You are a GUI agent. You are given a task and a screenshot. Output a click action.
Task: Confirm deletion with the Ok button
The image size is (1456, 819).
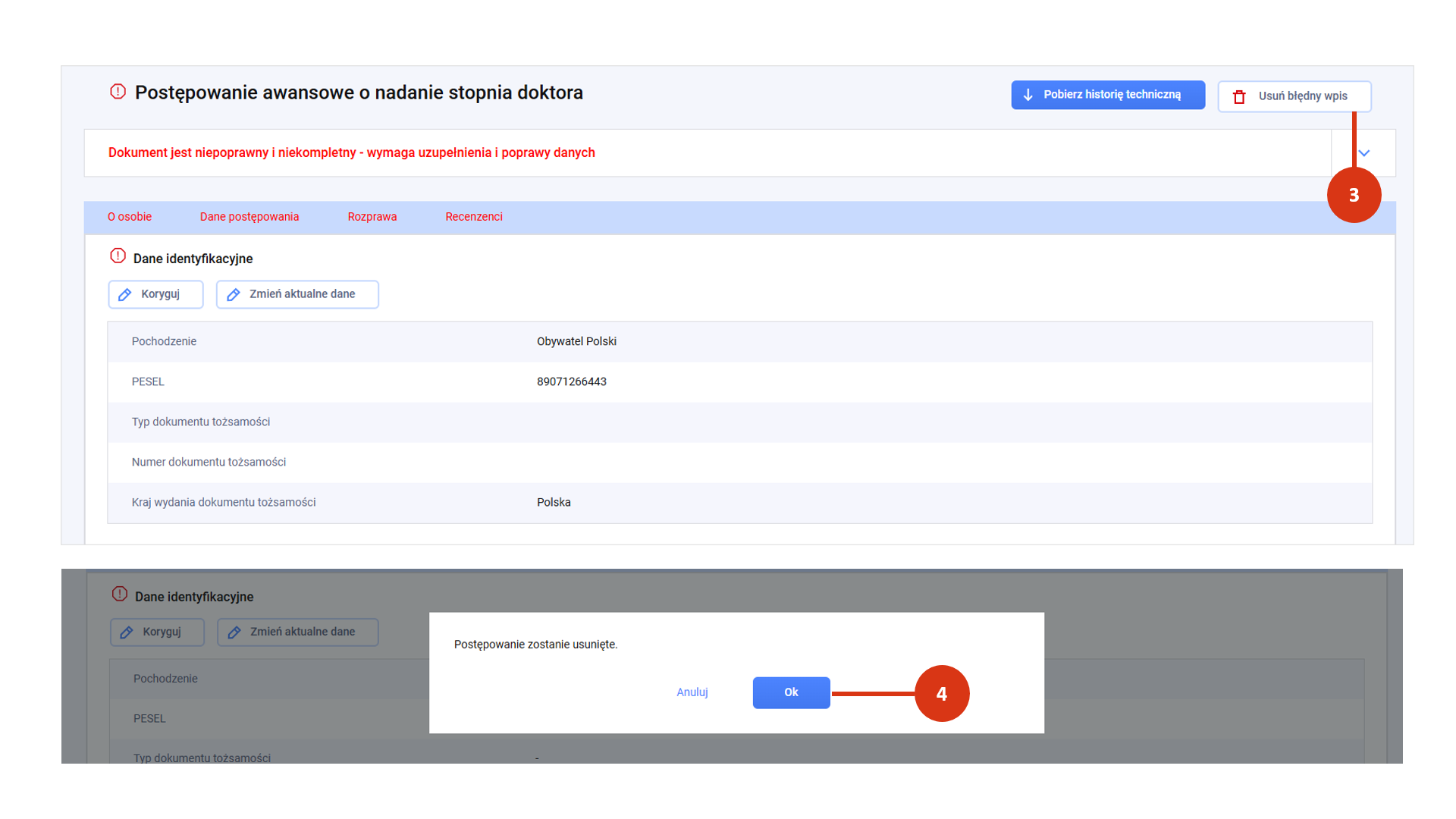(791, 692)
